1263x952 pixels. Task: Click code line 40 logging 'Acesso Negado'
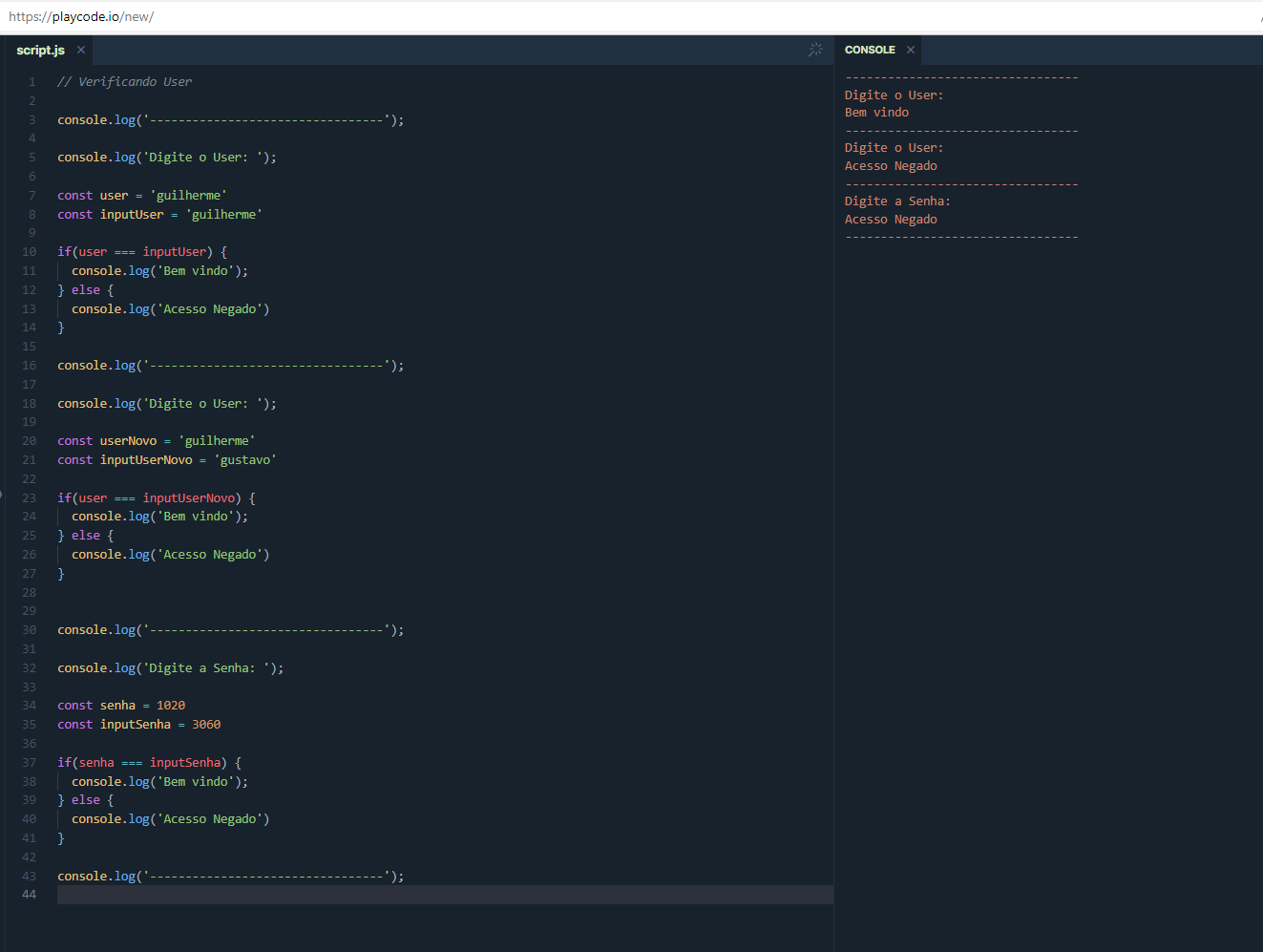tap(171, 819)
